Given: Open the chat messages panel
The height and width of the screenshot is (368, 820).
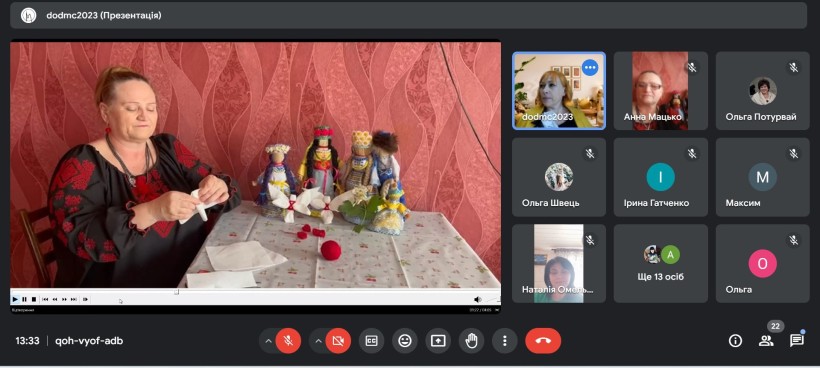Looking at the screenshot, I should click(x=796, y=341).
